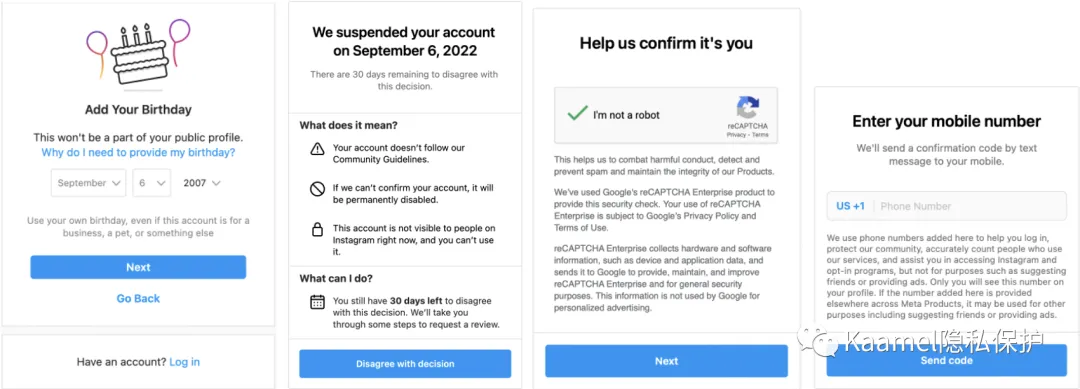Open the 2007 year dropdown

201,183
